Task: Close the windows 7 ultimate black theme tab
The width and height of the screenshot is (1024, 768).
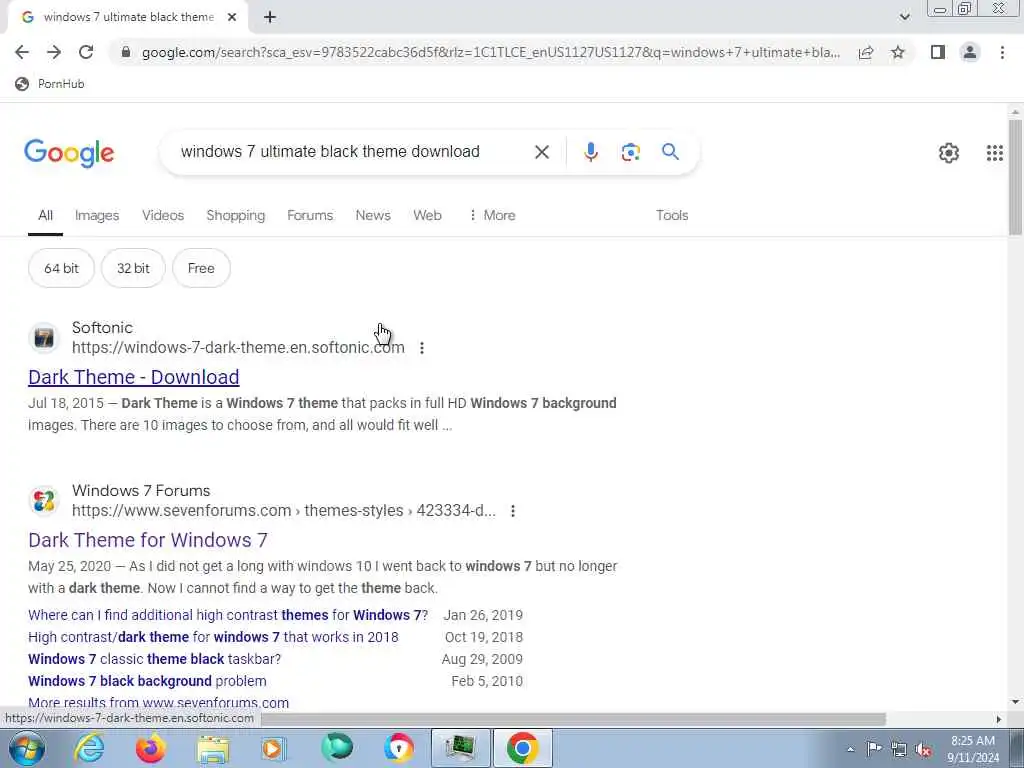Action: click(232, 18)
